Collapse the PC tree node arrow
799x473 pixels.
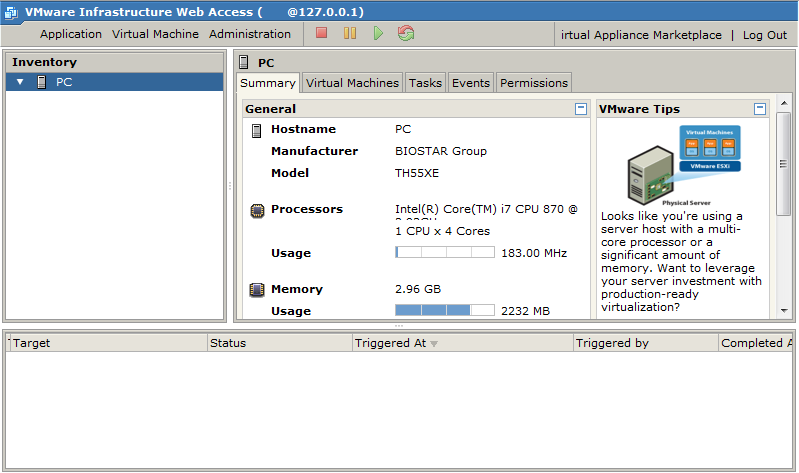[20, 82]
